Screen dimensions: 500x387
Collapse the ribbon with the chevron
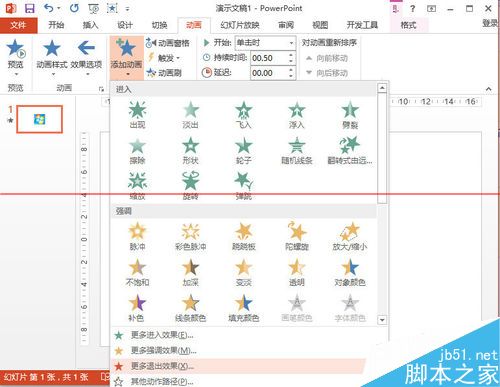click(488, 89)
